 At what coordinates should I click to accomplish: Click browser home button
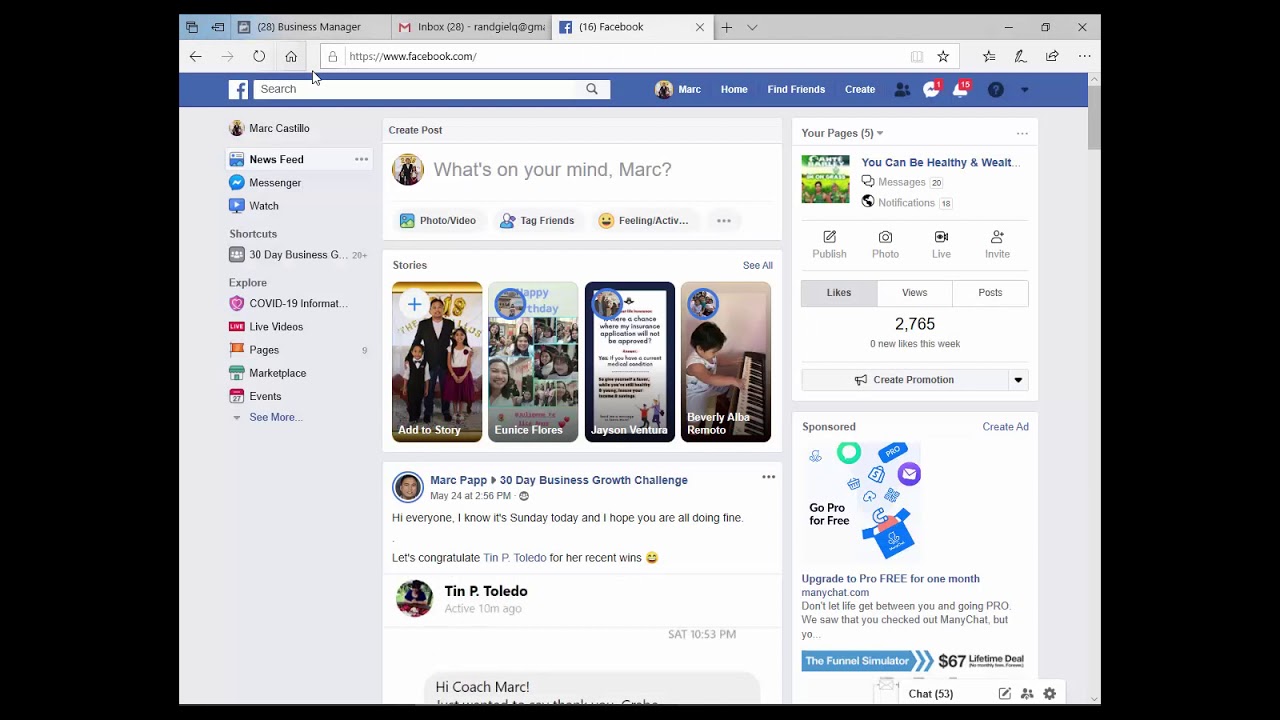tap(291, 56)
